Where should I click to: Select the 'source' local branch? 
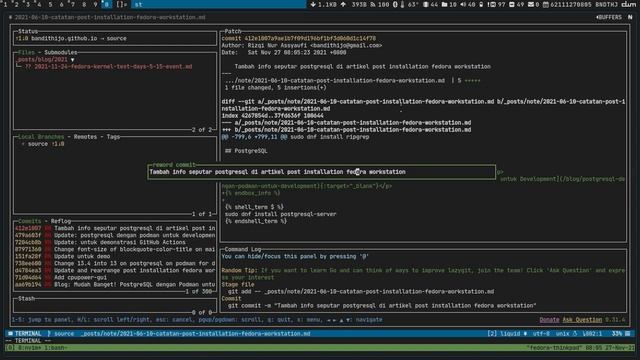click(38, 144)
